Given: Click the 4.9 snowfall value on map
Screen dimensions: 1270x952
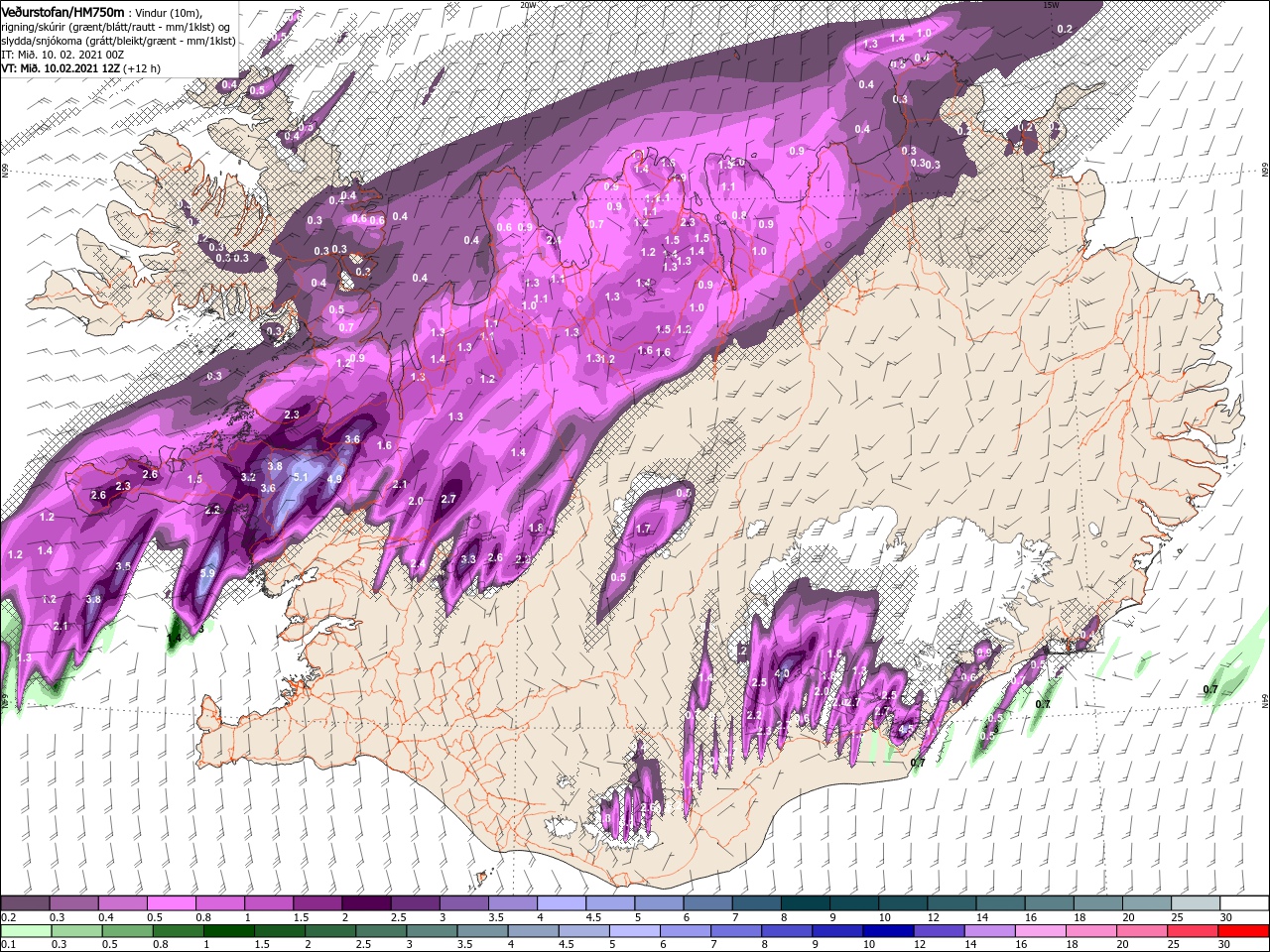Looking at the screenshot, I should tap(334, 479).
